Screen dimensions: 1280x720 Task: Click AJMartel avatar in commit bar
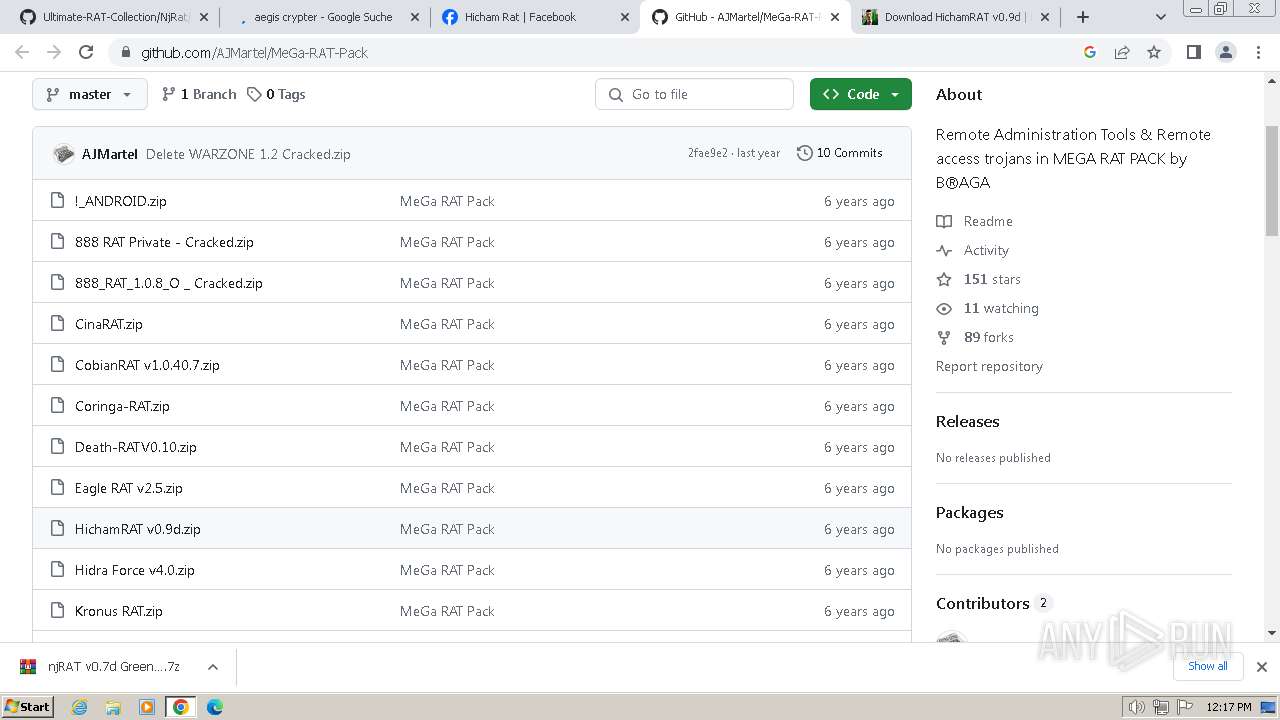coord(64,154)
